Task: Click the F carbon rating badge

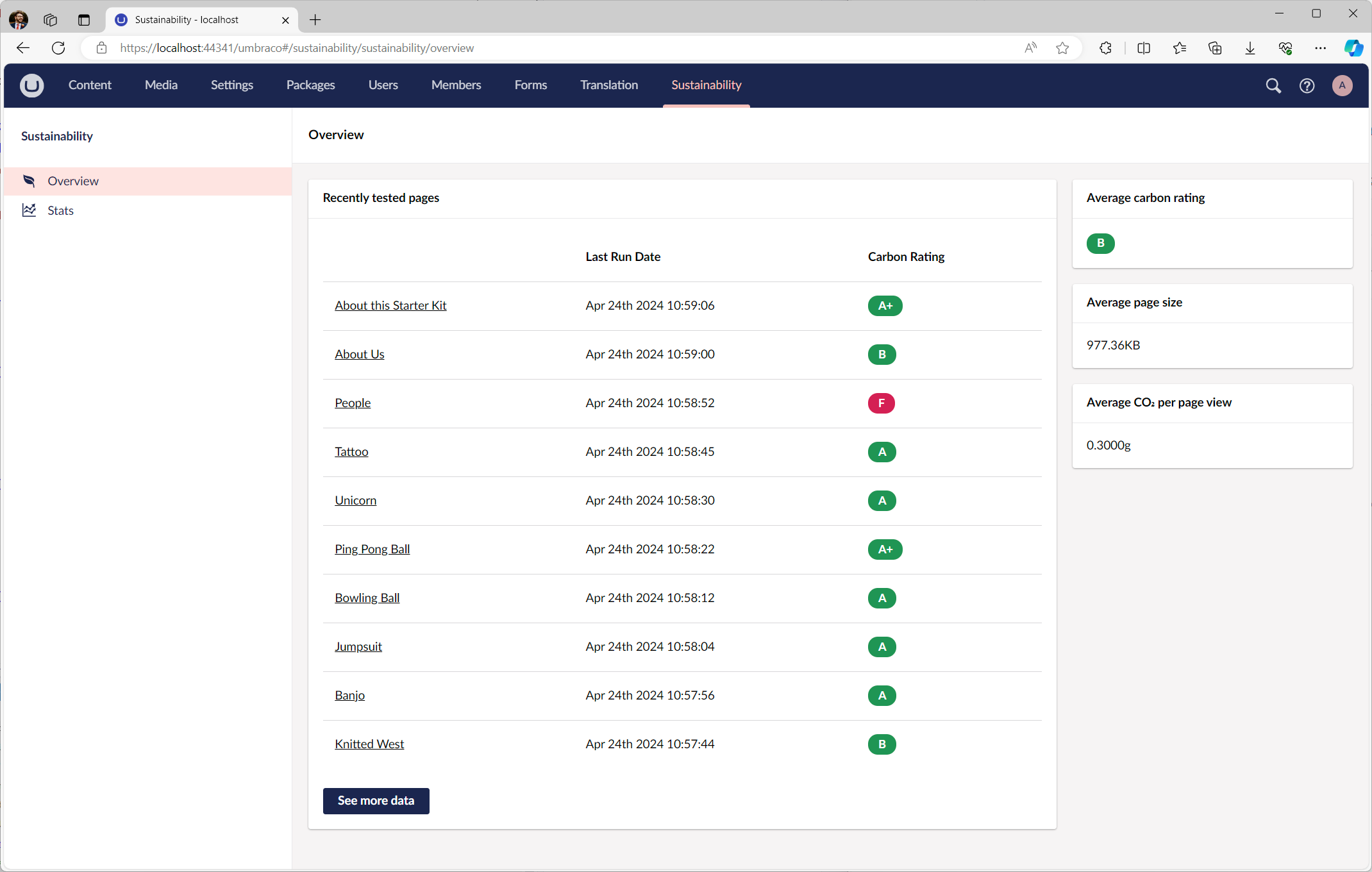Action: tap(881, 403)
